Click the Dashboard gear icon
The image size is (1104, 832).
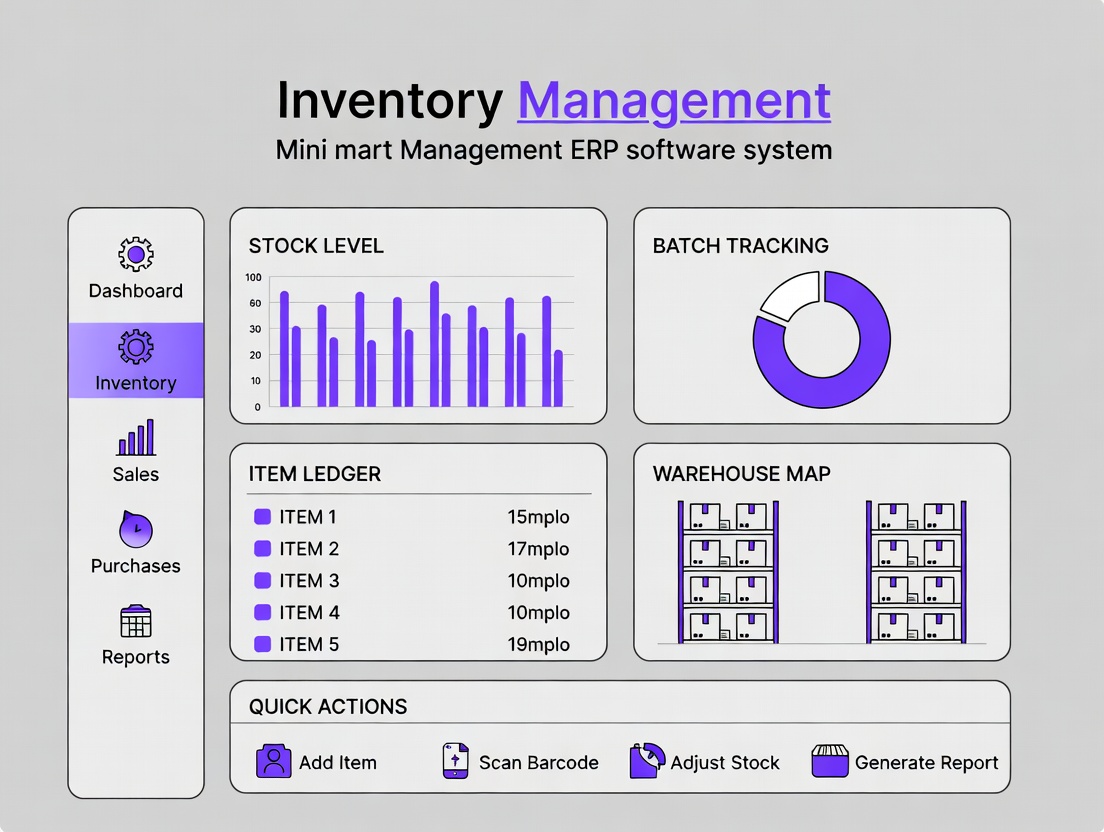pos(135,255)
